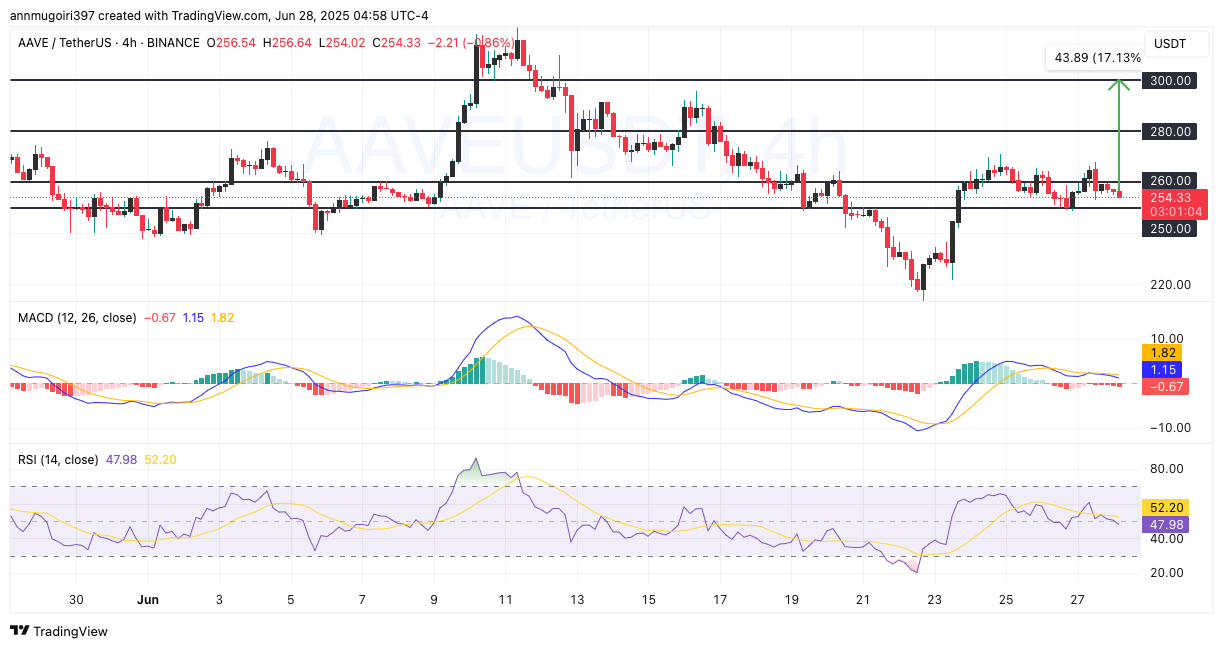Click the 27 date label on time axis
This screenshot has width=1223, height=648.
click(1078, 599)
